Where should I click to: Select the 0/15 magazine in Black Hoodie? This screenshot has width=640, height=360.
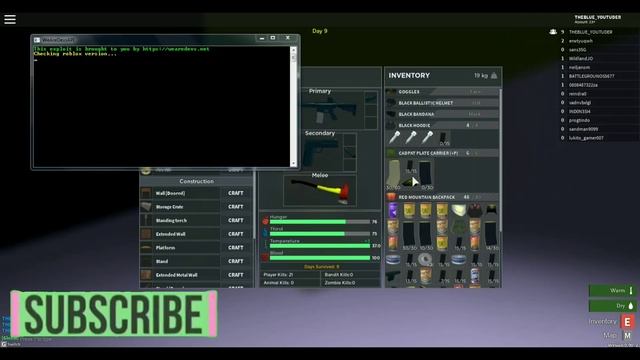(444, 139)
